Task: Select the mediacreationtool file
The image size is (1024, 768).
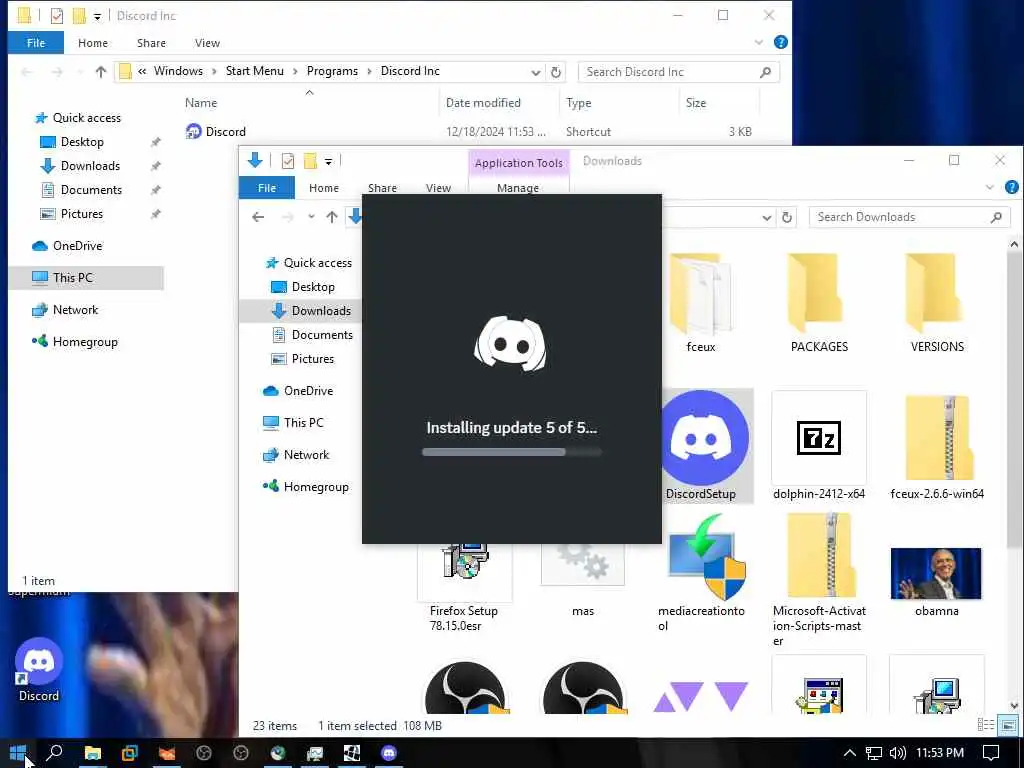Action: pyautogui.click(x=701, y=573)
